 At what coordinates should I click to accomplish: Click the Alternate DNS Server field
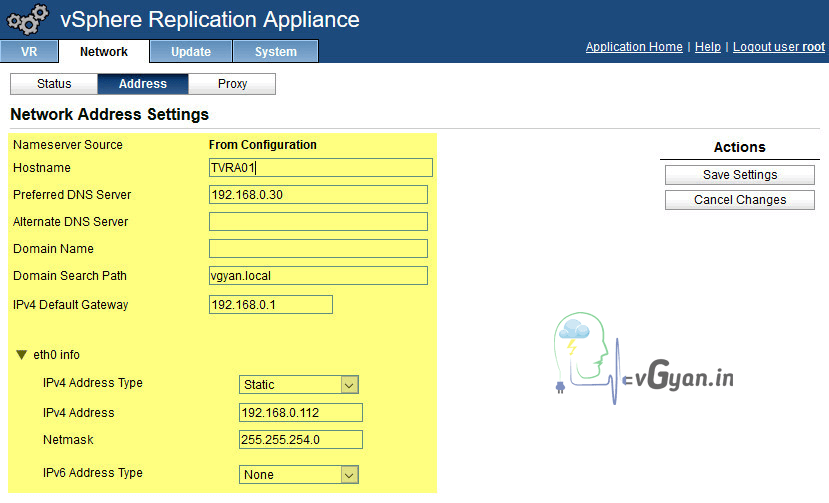[318, 222]
